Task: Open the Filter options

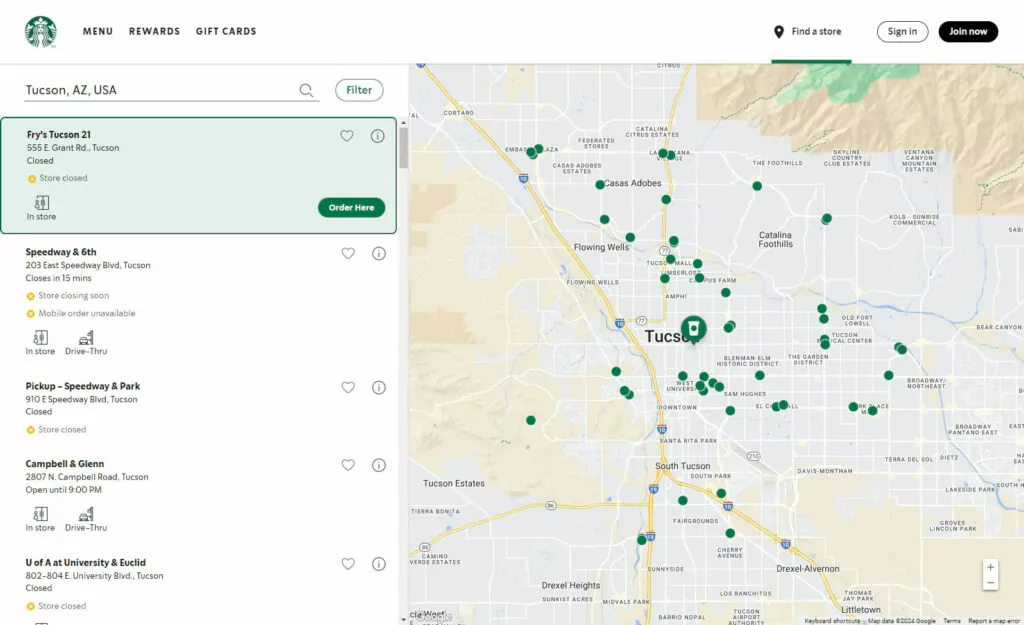Action: (359, 90)
